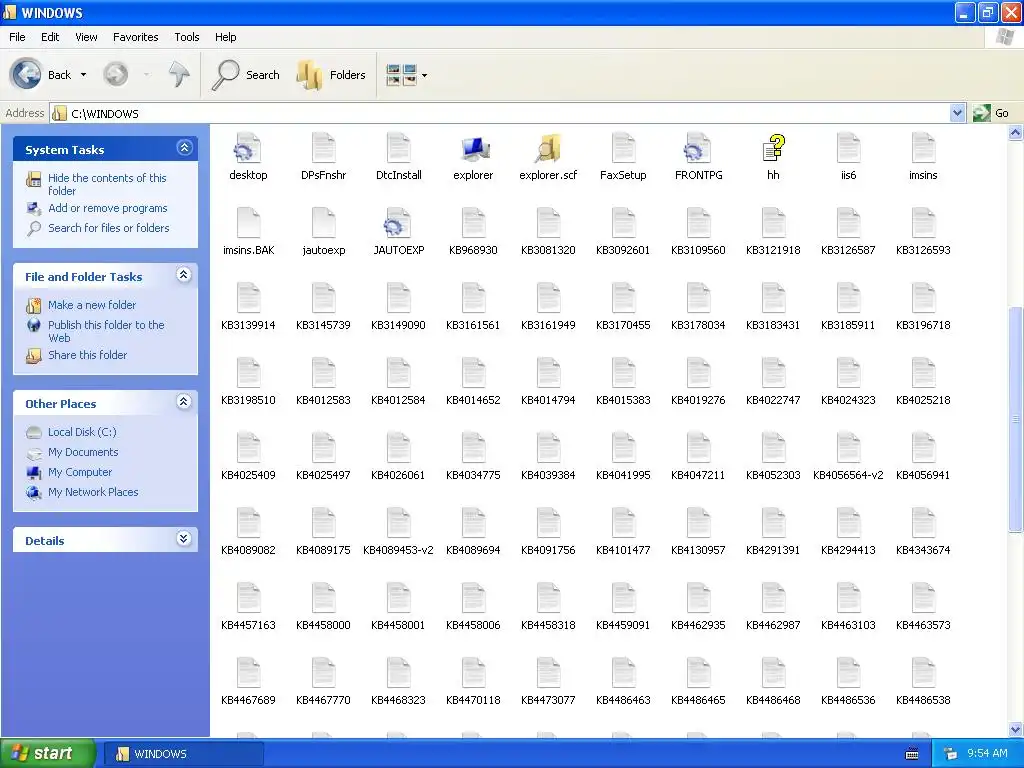The height and width of the screenshot is (768, 1024).
Task: Select file name KB4041995
Action: (x=623, y=475)
